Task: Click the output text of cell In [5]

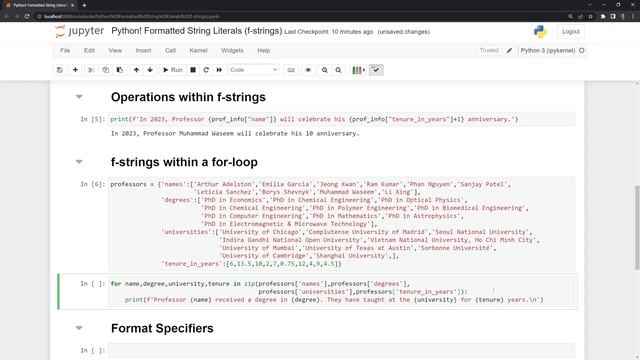Action: coord(235,133)
